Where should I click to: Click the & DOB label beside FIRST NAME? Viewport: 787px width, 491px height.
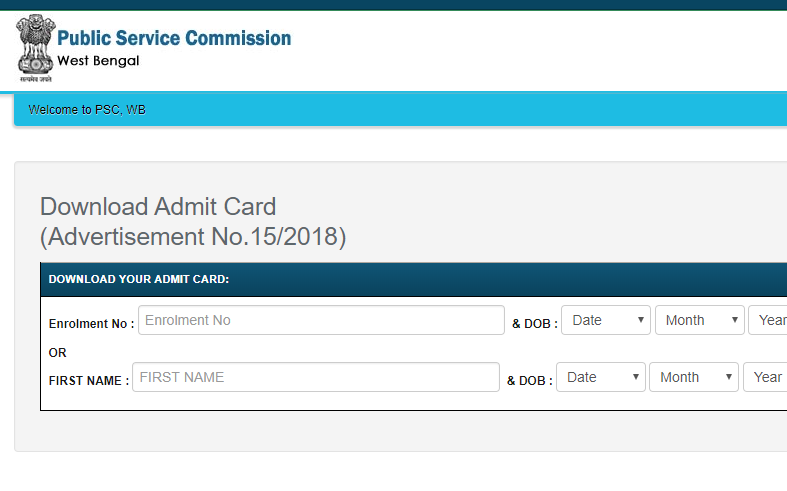[x=529, y=381]
